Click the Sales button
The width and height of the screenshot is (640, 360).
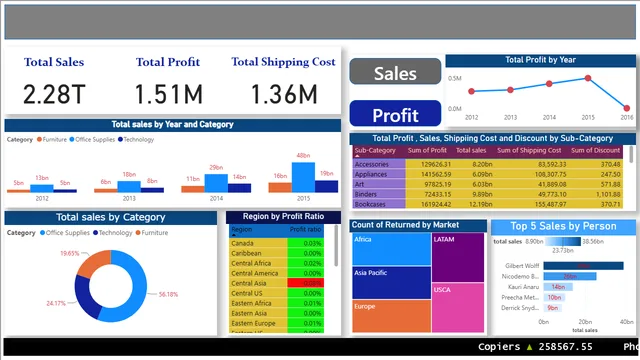(395, 72)
